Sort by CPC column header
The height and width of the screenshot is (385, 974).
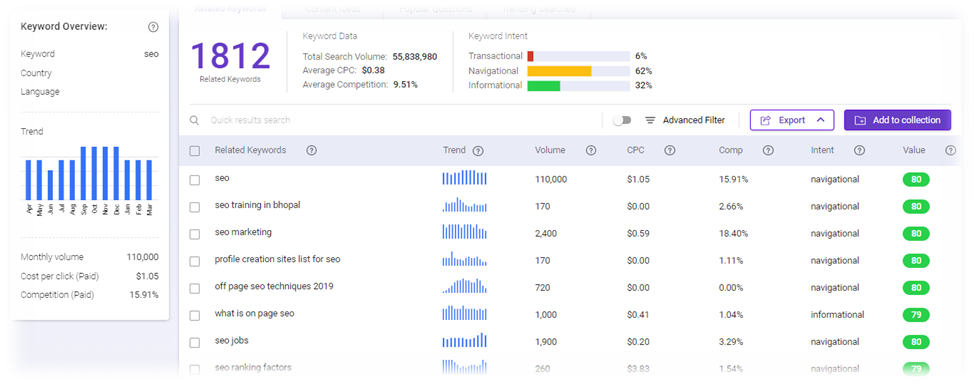point(635,150)
